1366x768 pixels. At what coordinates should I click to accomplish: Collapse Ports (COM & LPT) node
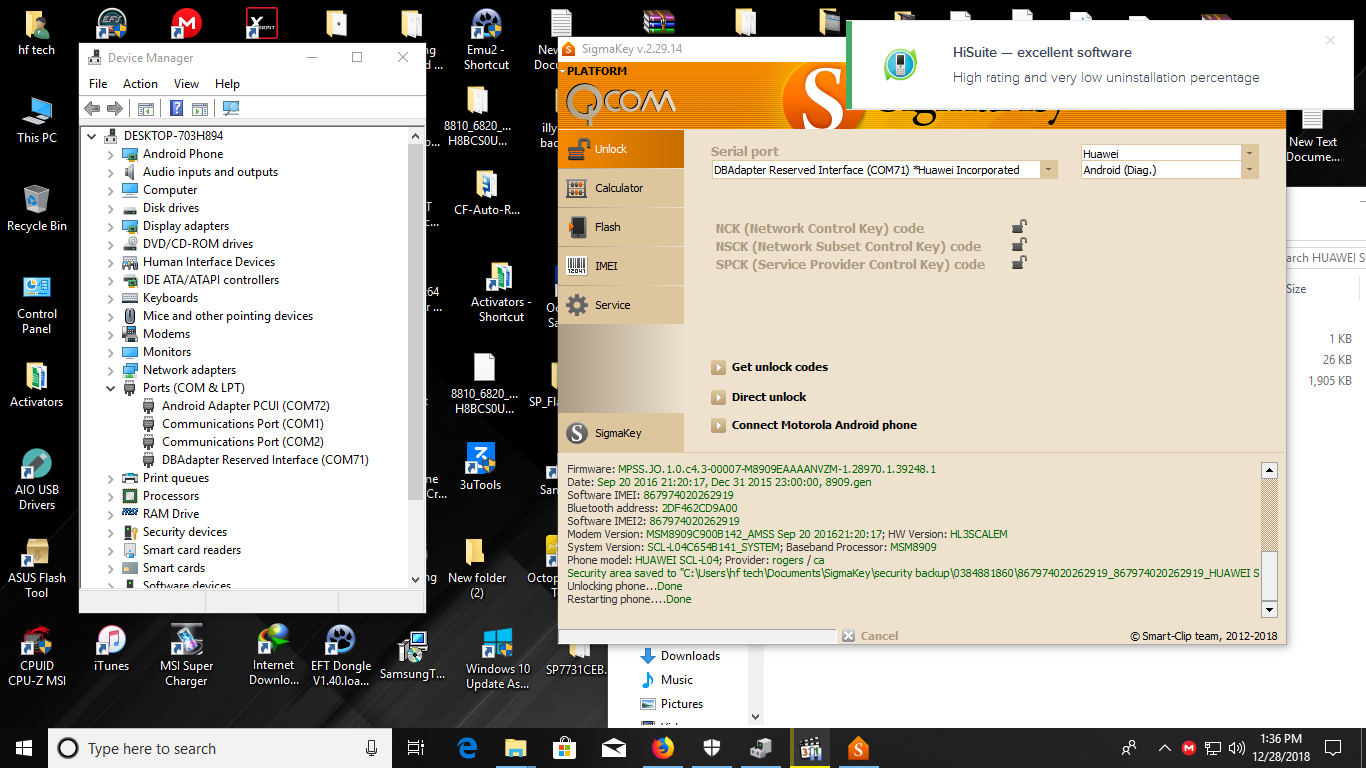pyautogui.click(x=111, y=388)
